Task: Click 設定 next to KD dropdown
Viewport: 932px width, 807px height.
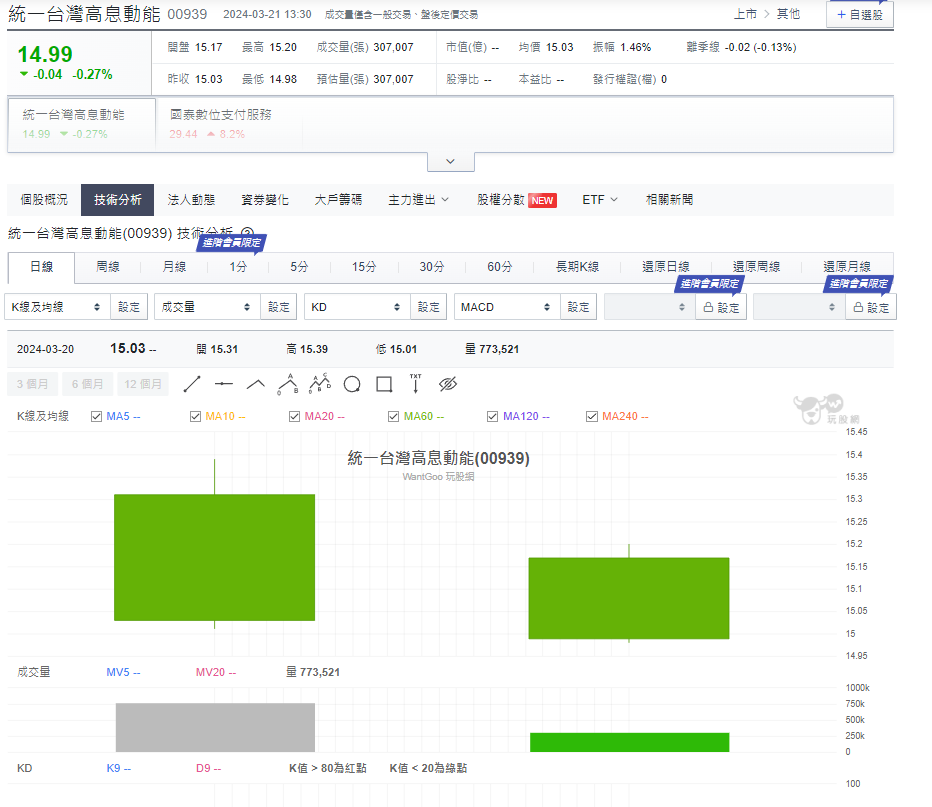Action: pyautogui.click(x=429, y=307)
